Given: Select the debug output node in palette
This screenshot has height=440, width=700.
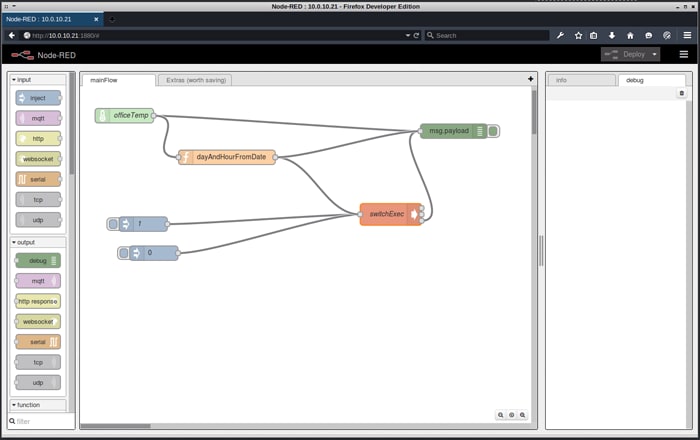Looking at the screenshot, I should (x=38, y=261).
